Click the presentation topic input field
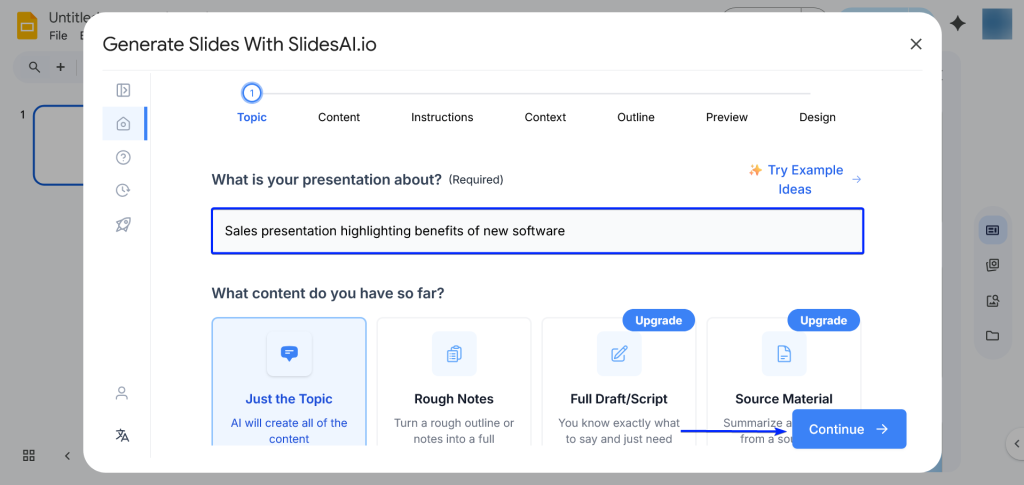 [537, 231]
